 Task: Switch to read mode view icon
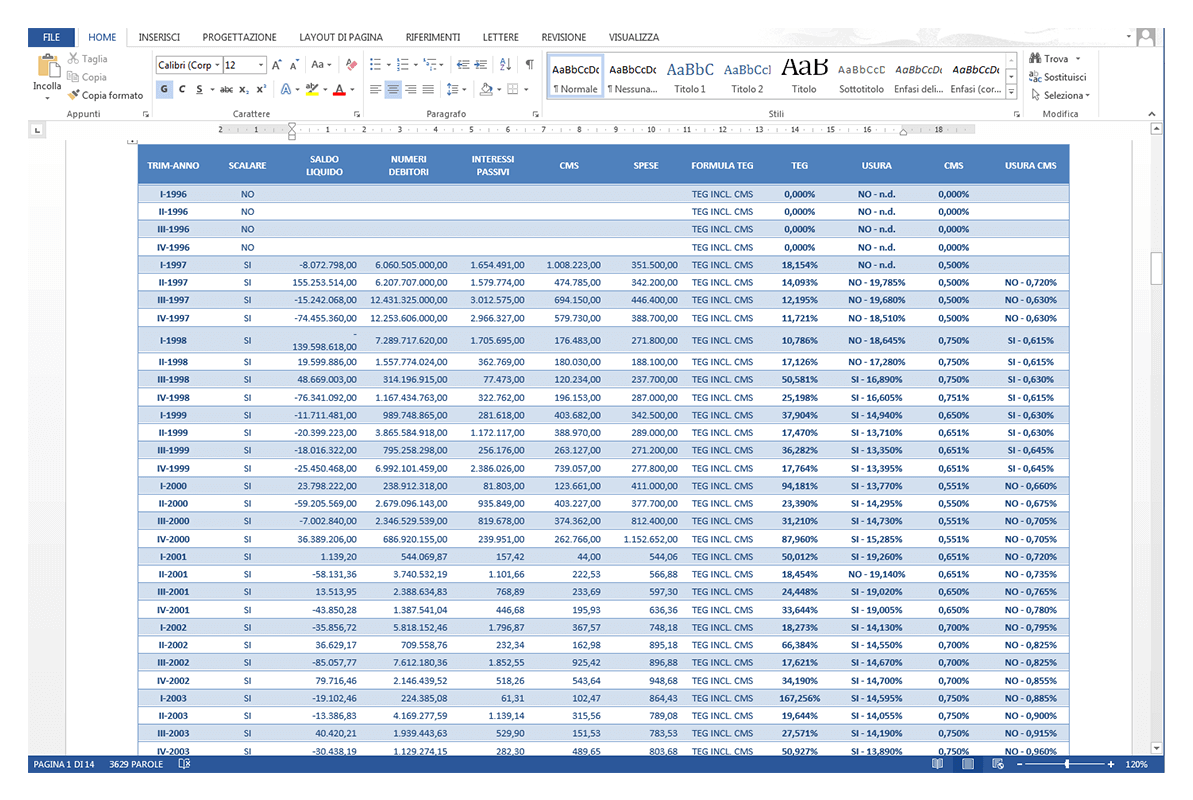pos(937,764)
